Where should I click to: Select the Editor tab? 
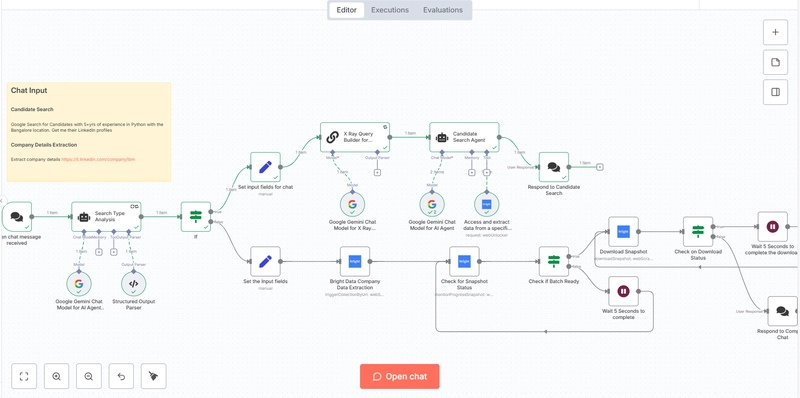point(346,10)
